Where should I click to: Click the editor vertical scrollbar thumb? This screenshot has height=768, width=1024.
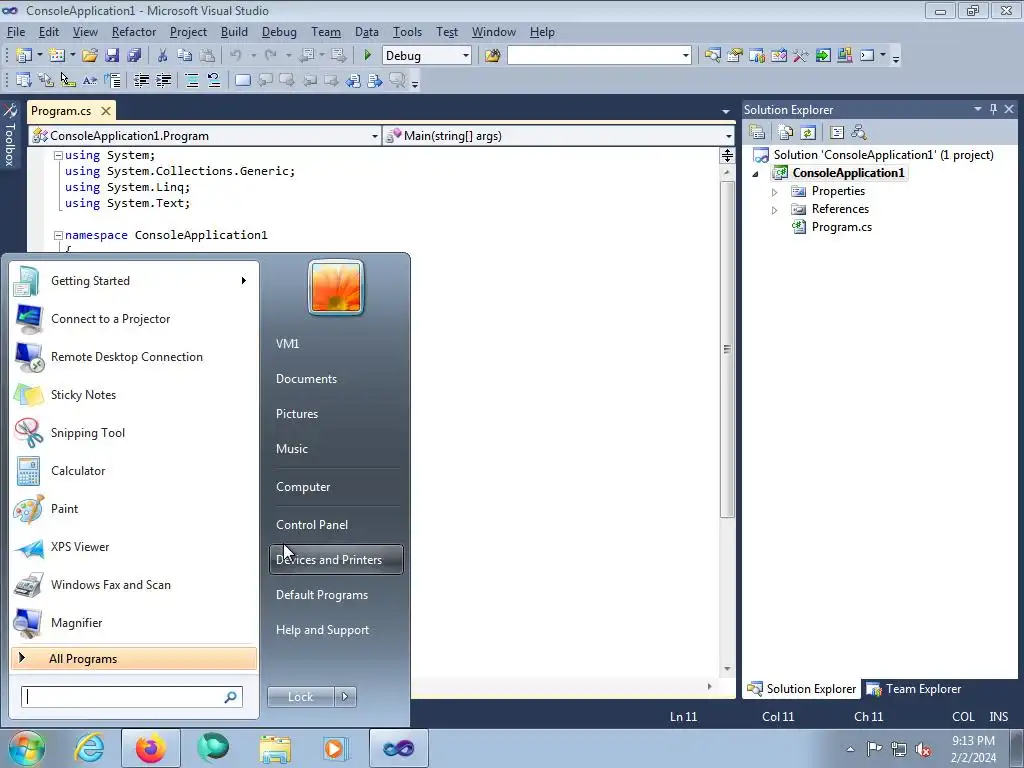pos(727,349)
